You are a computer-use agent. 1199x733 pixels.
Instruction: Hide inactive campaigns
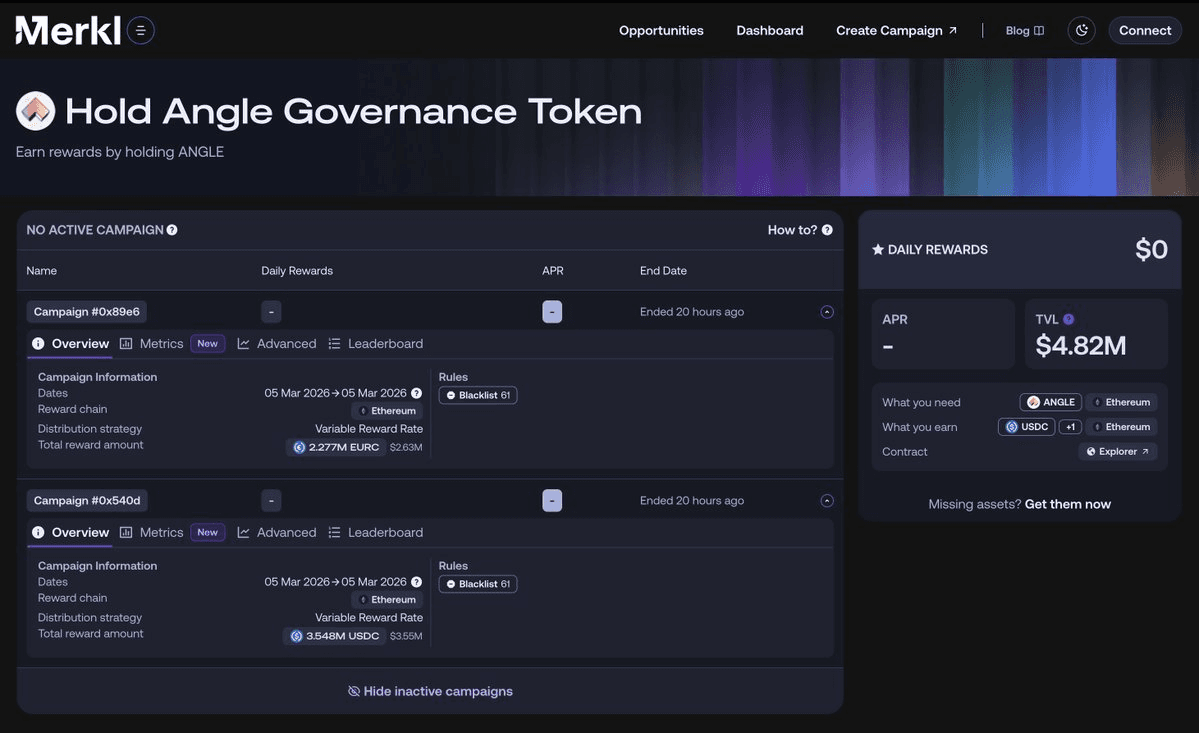pyautogui.click(x=430, y=691)
